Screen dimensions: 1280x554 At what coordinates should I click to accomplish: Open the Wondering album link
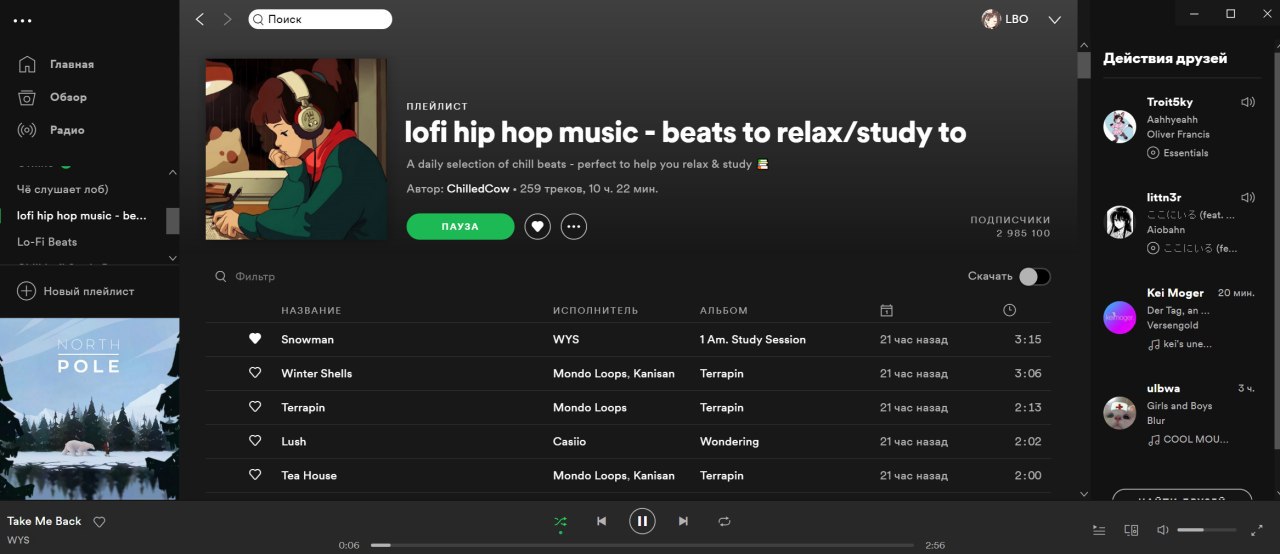tap(729, 442)
